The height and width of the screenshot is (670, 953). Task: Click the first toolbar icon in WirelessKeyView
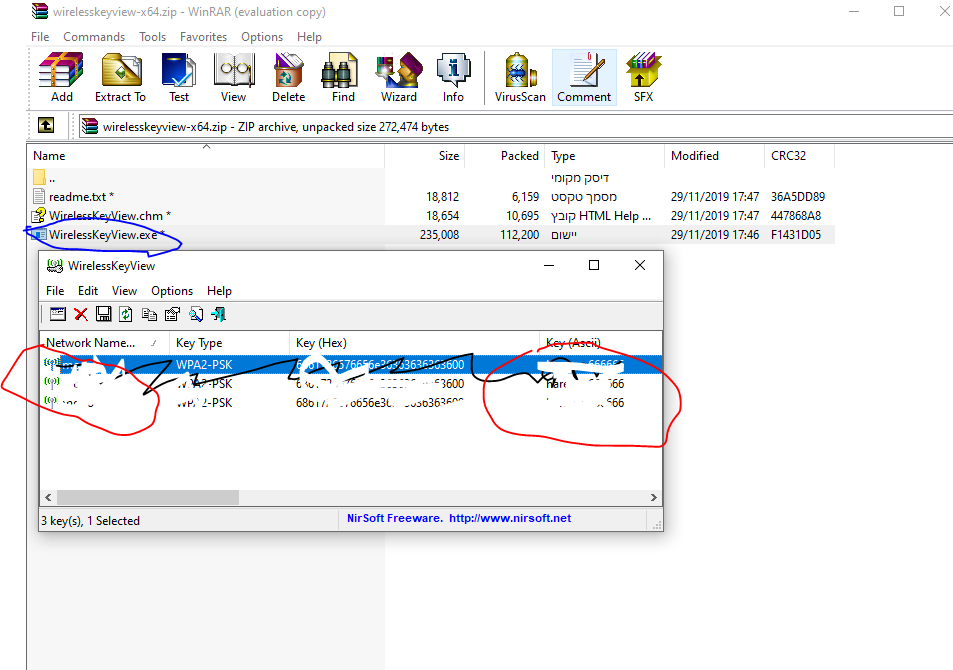tap(58, 314)
